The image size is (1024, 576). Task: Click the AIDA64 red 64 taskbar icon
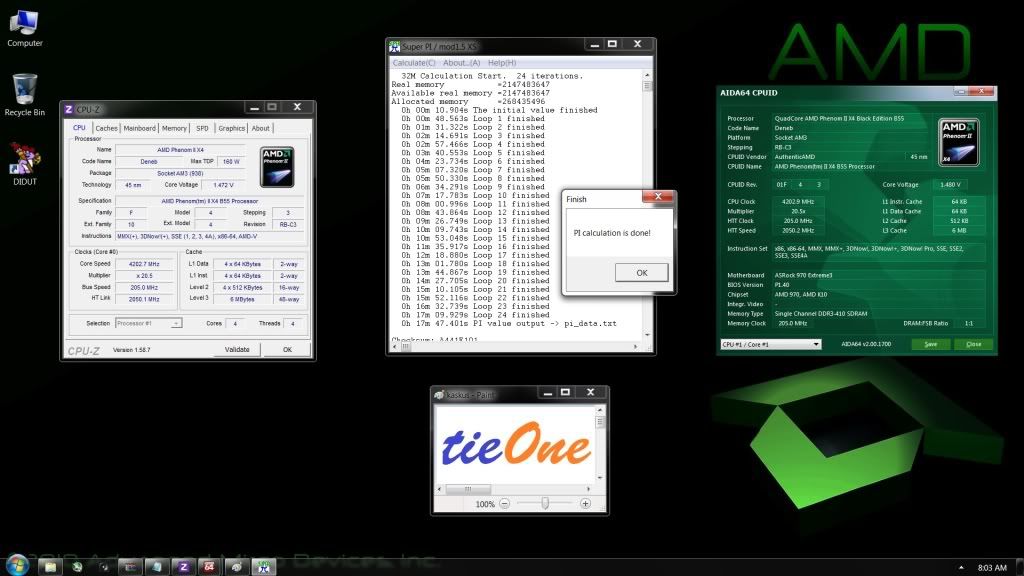pyautogui.click(x=210, y=567)
